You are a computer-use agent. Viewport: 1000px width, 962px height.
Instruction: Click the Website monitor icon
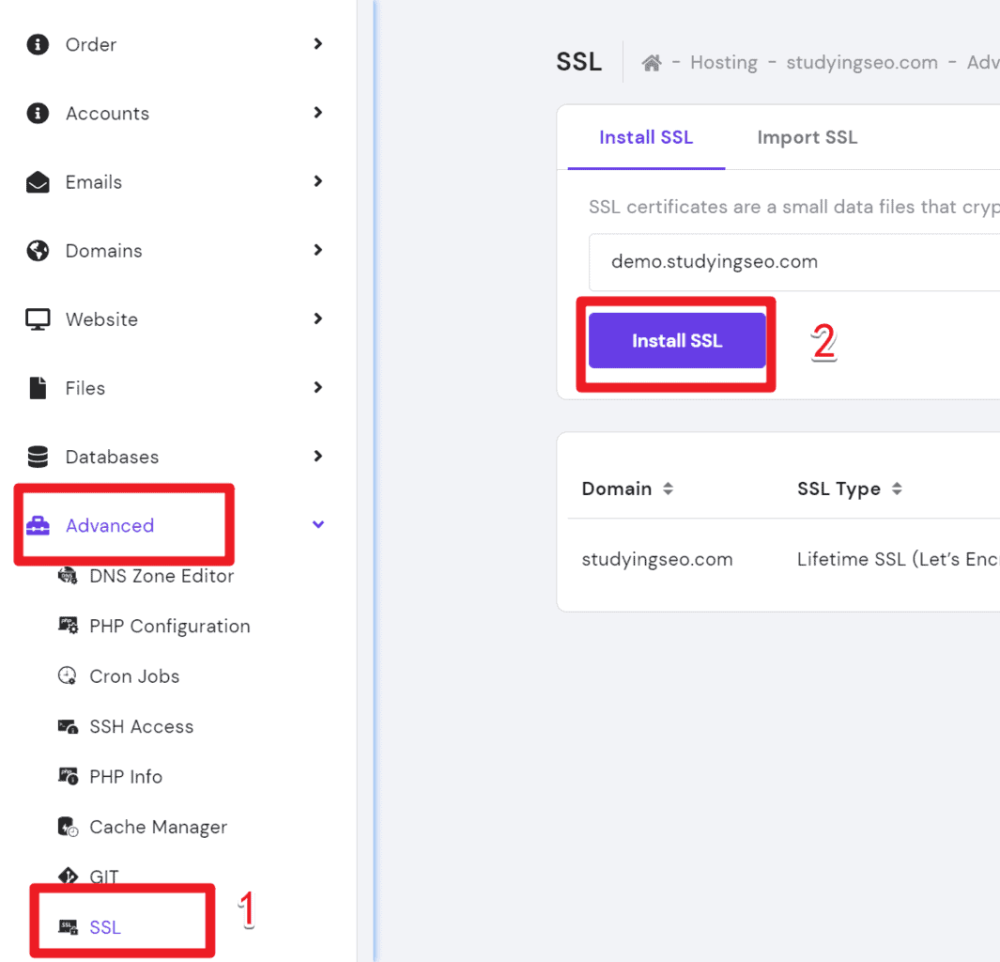tap(38, 320)
